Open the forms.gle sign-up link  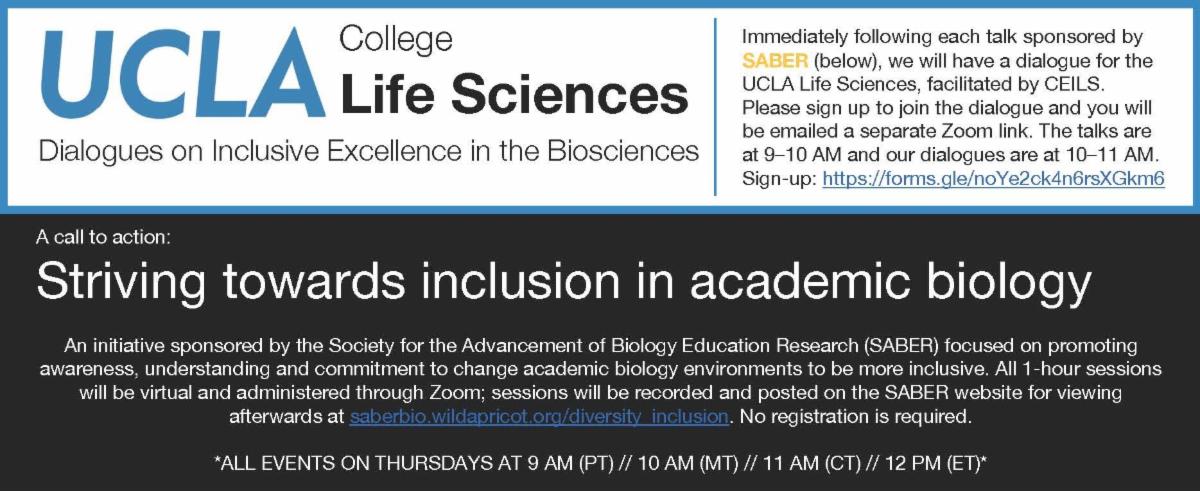coord(993,180)
